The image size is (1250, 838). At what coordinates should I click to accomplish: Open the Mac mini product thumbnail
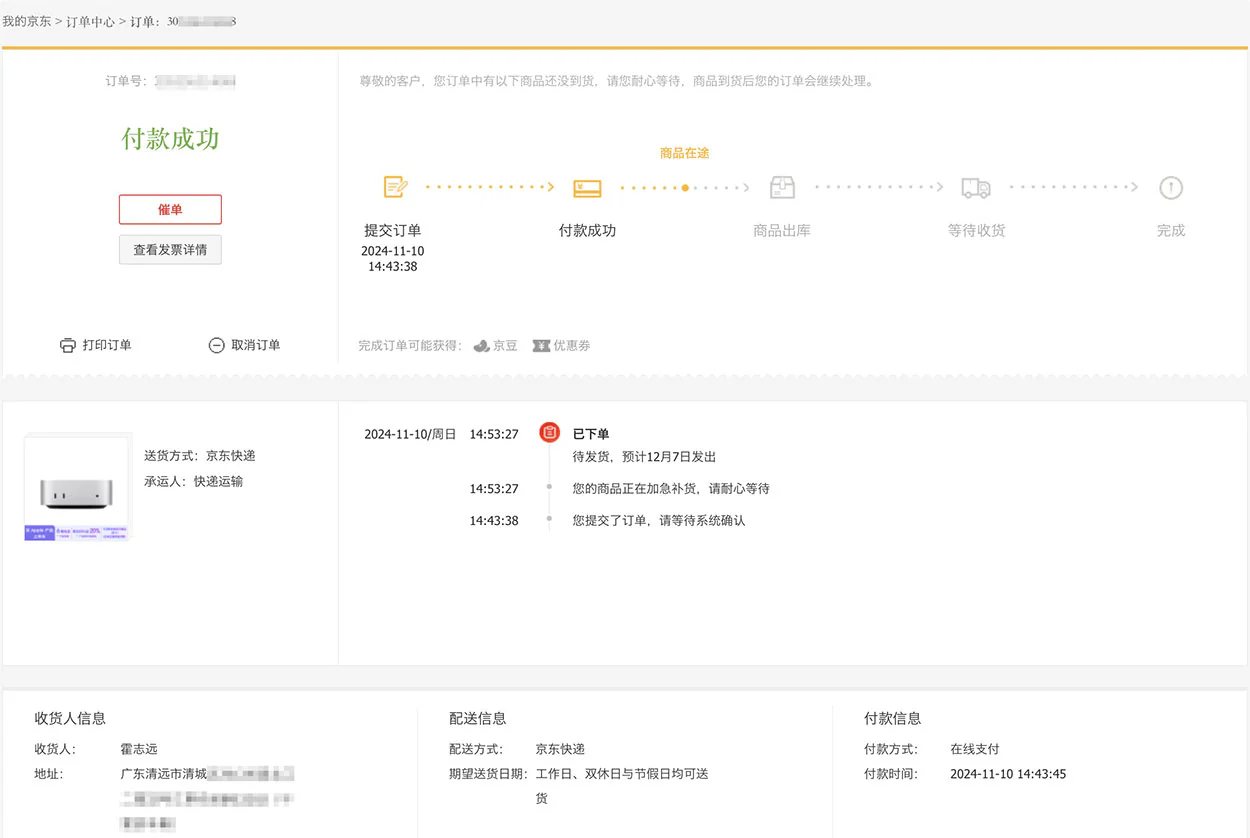tap(77, 488)
